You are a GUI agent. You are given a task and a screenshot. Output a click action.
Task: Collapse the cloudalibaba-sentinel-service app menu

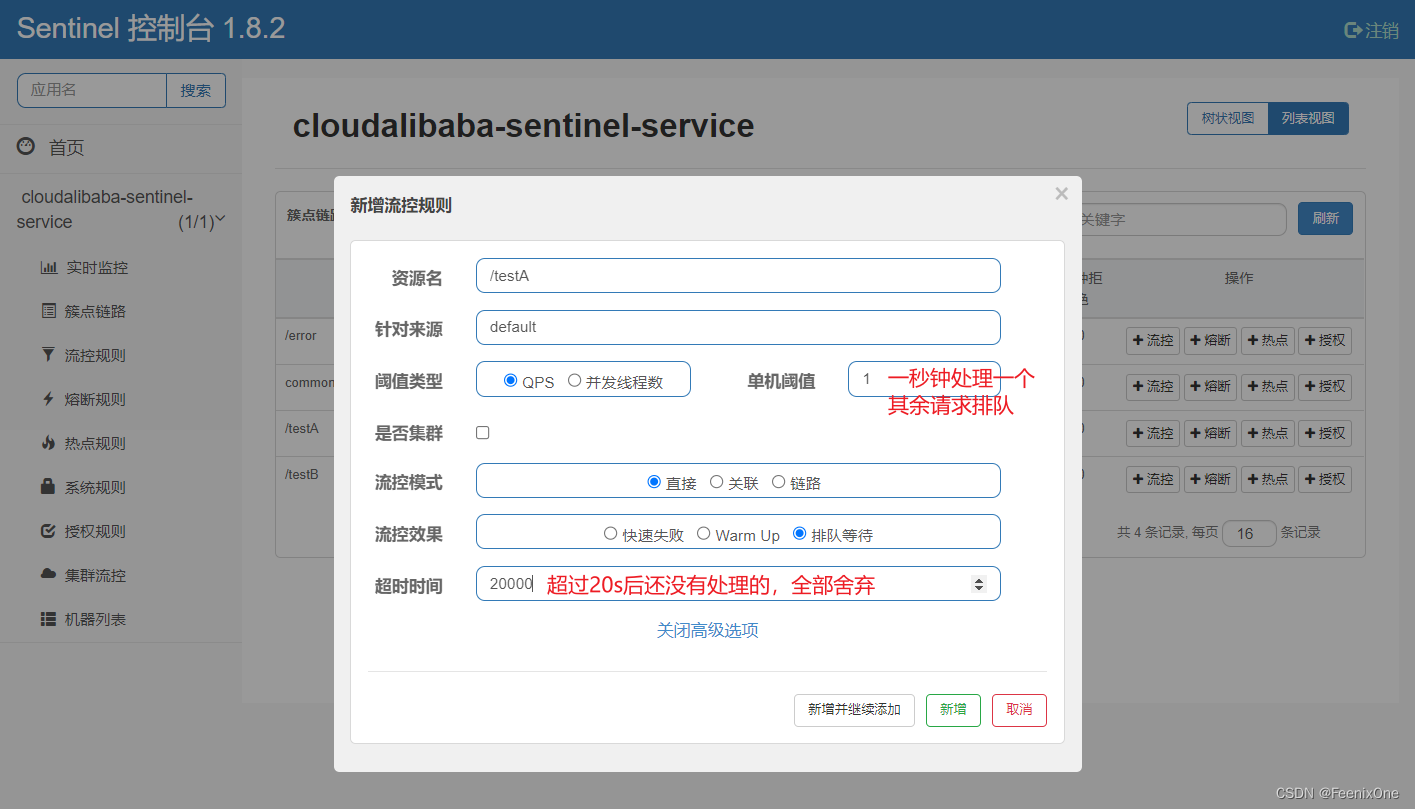(220, 218)
